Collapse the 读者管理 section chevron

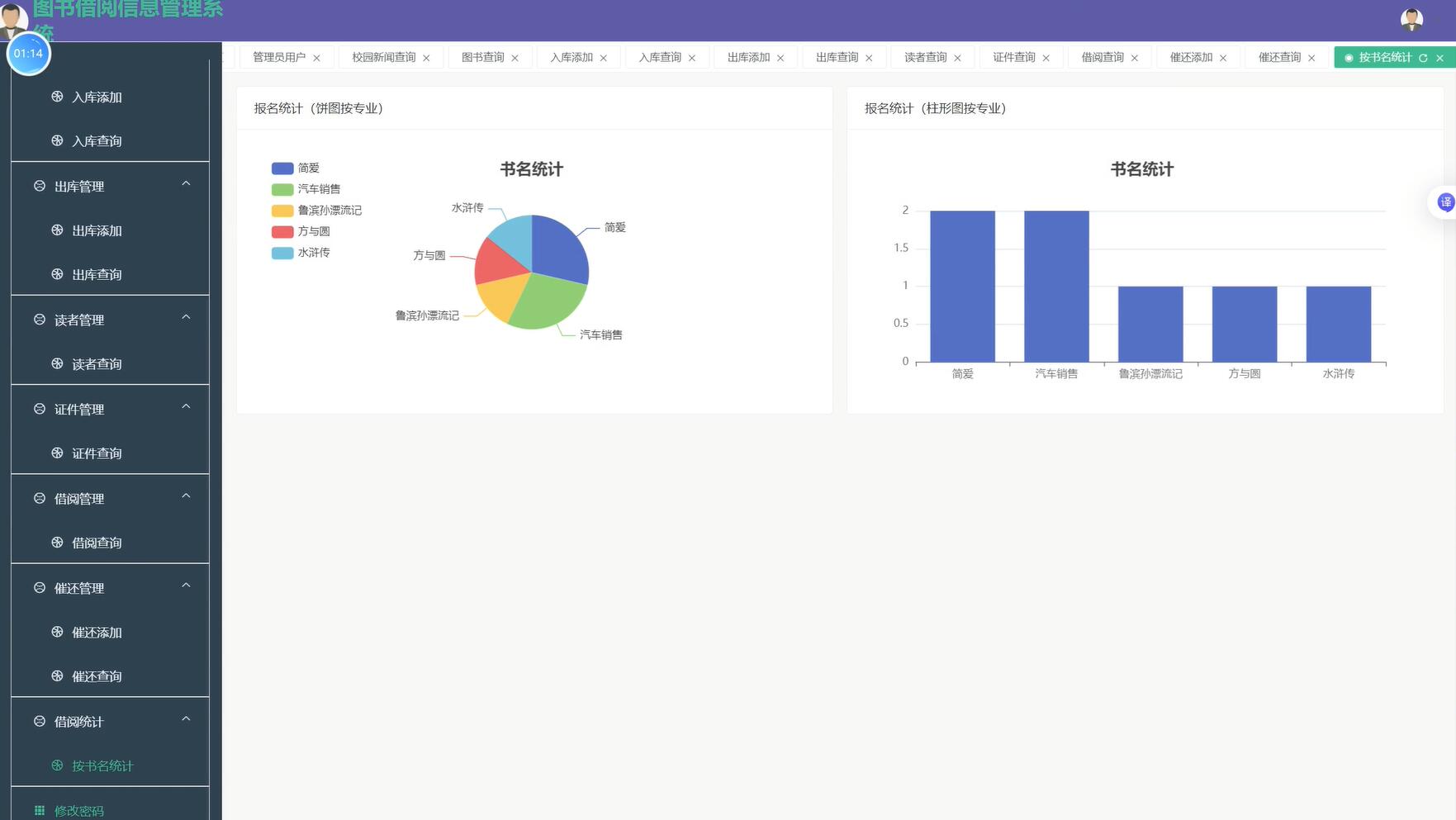click(x=186, y=317)
